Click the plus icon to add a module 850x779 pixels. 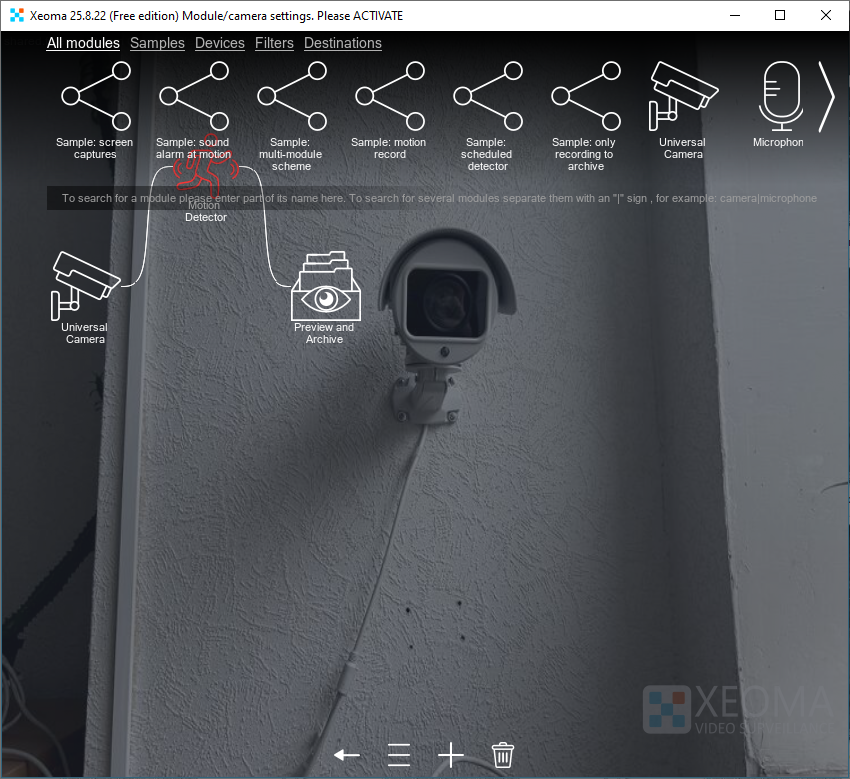(450, 755)
